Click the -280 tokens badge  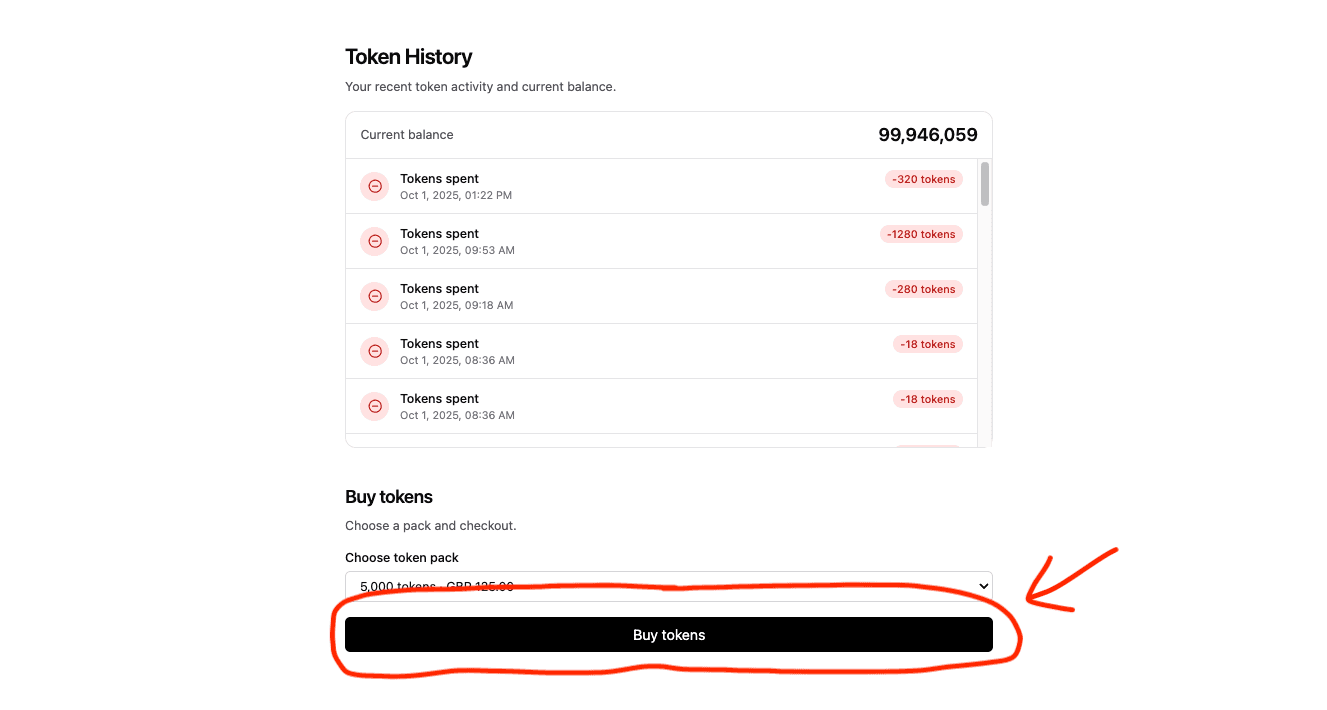(x=923, y=289)
